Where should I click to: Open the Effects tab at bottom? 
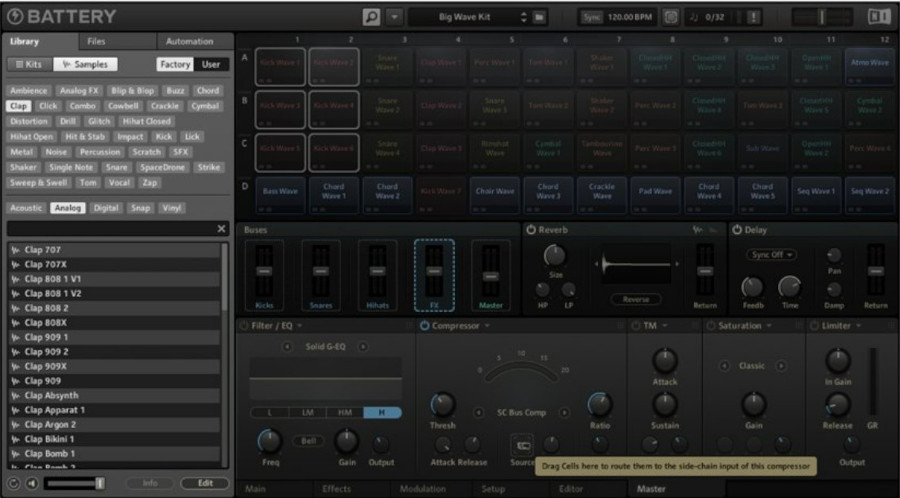coord(336,489)
